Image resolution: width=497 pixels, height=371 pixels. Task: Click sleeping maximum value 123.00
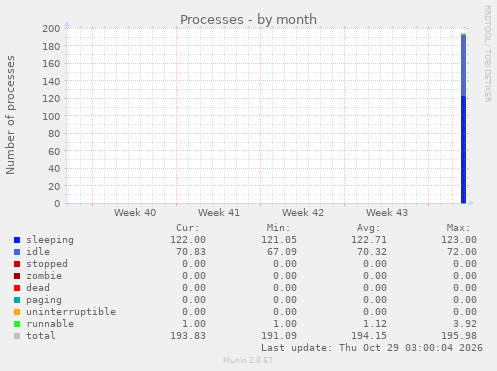(459, 240)
